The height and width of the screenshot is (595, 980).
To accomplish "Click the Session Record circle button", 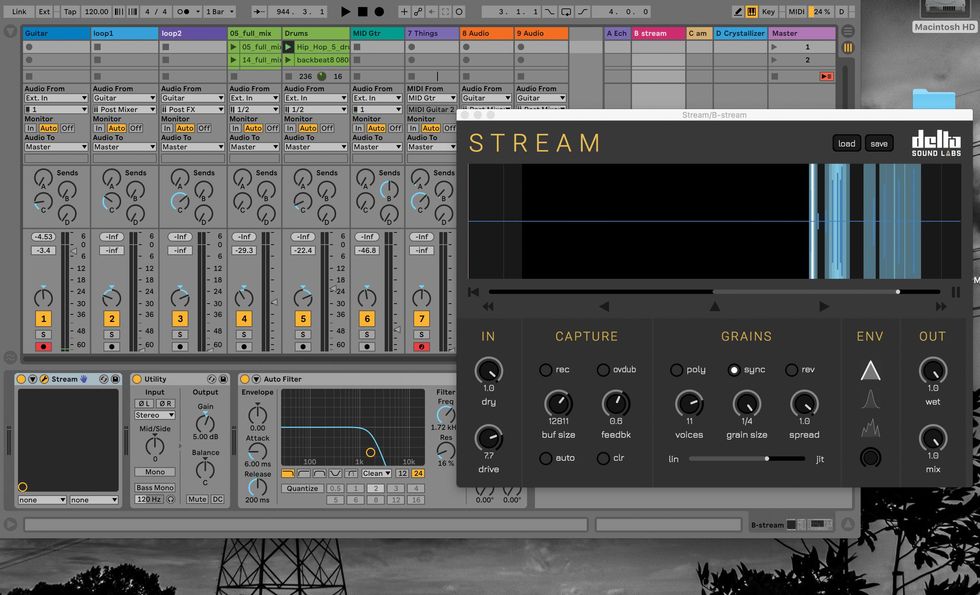I will coord(459,11).
